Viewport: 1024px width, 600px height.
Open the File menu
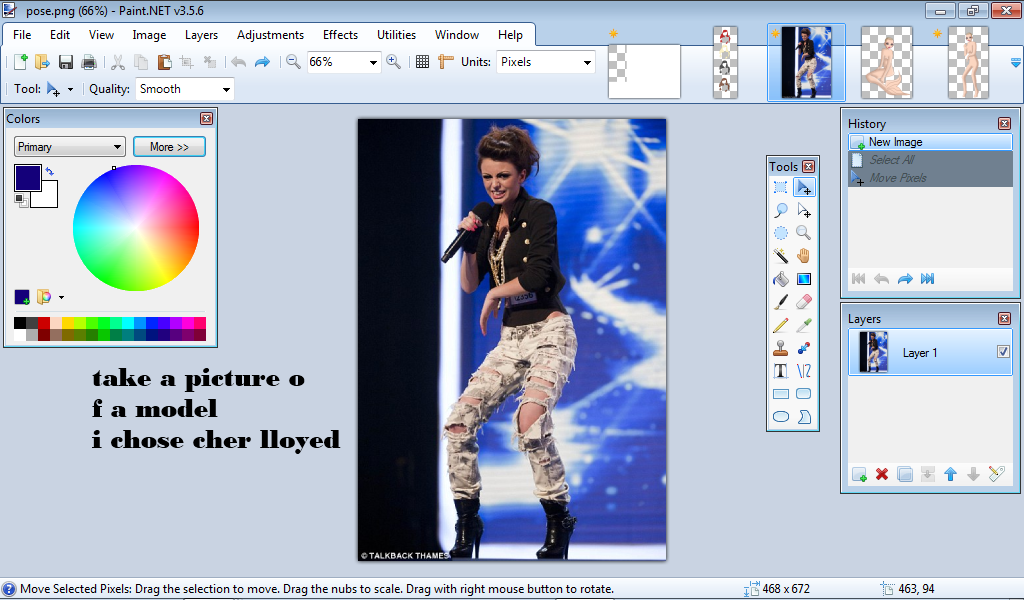click(x=22, y=35)
